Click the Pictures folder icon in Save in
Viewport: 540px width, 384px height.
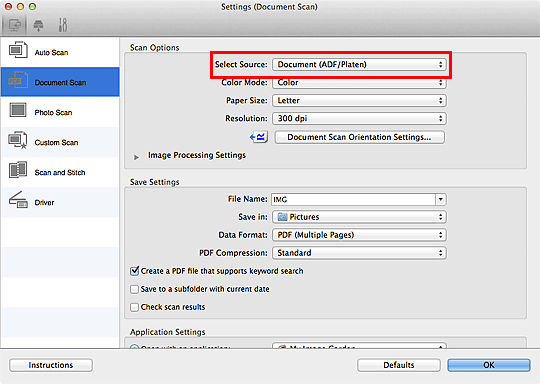282,217
